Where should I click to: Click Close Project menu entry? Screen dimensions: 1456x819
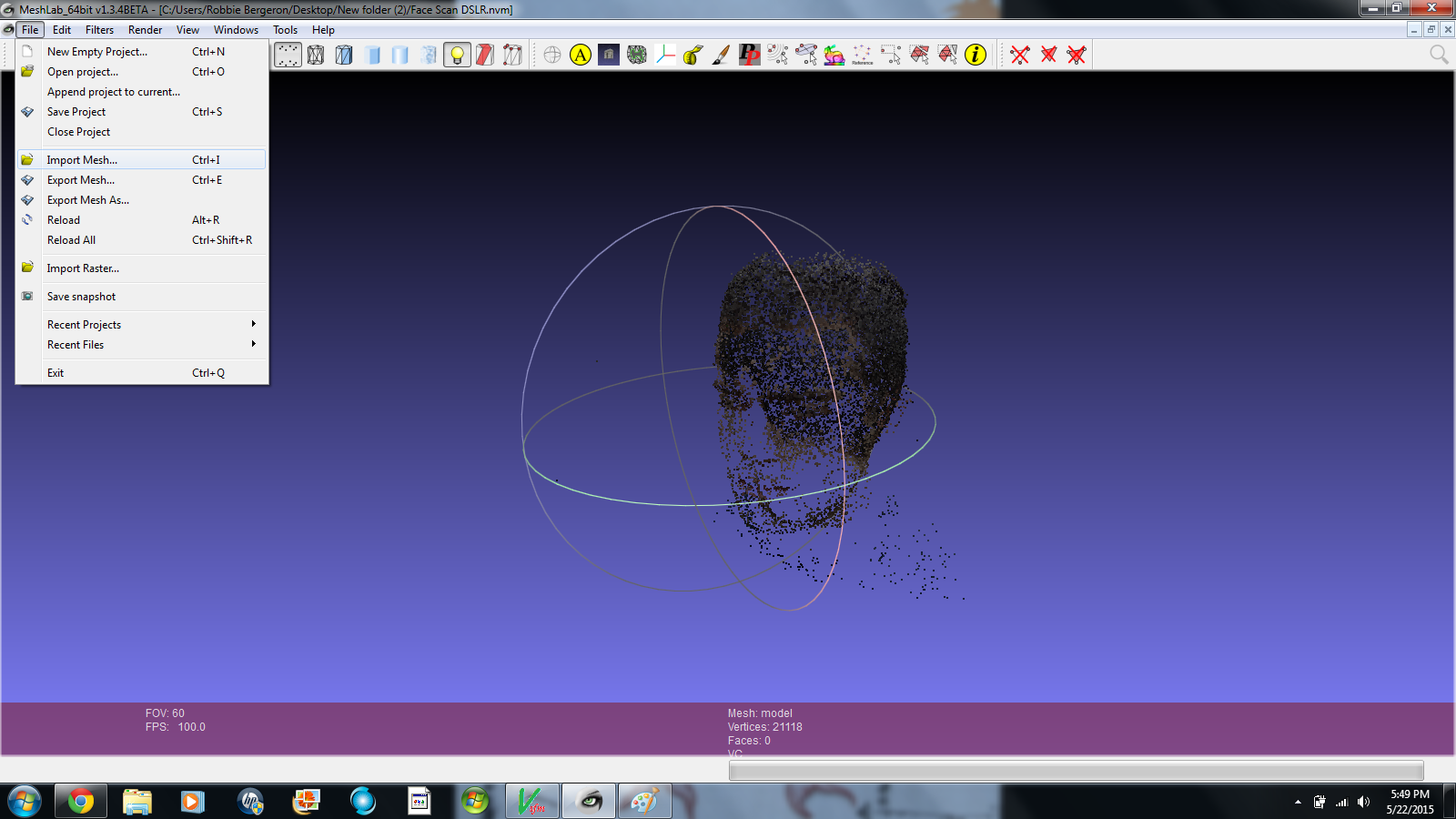[142, 132]
